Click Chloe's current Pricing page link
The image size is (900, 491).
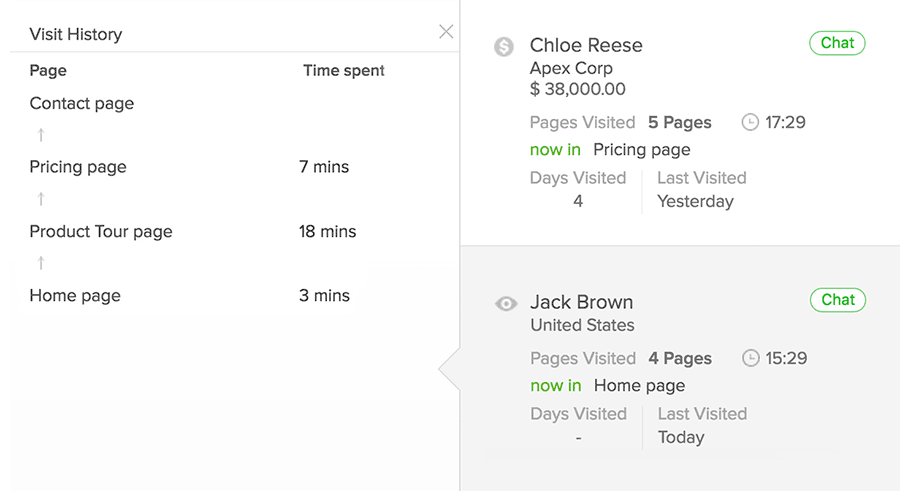pyautogui.click(x=641, y=149)
